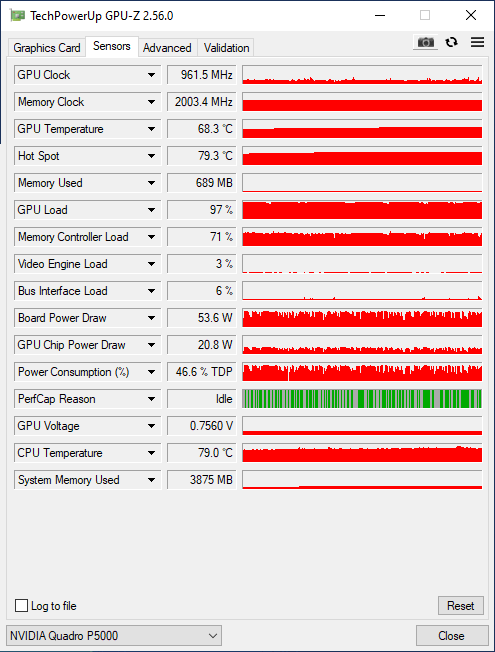The width and height of the screenshot is (495, 652).
Task: Click the green PerfCap Reason graph
Action: point(362,399)
